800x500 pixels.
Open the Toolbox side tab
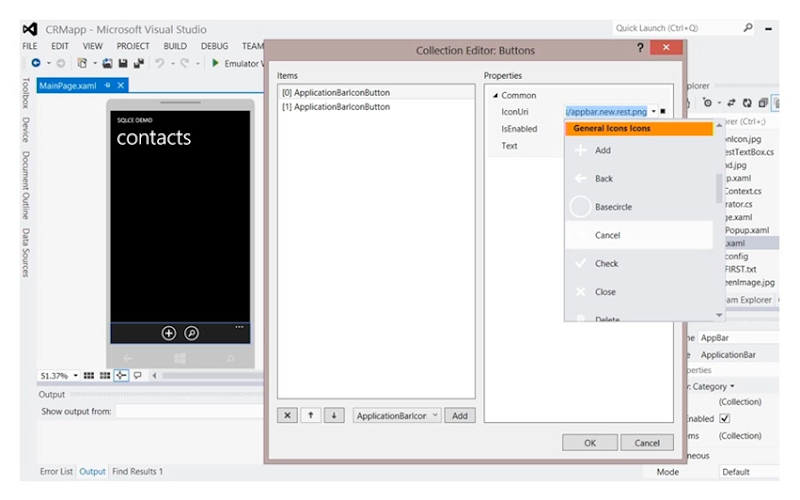click(26, 93)
